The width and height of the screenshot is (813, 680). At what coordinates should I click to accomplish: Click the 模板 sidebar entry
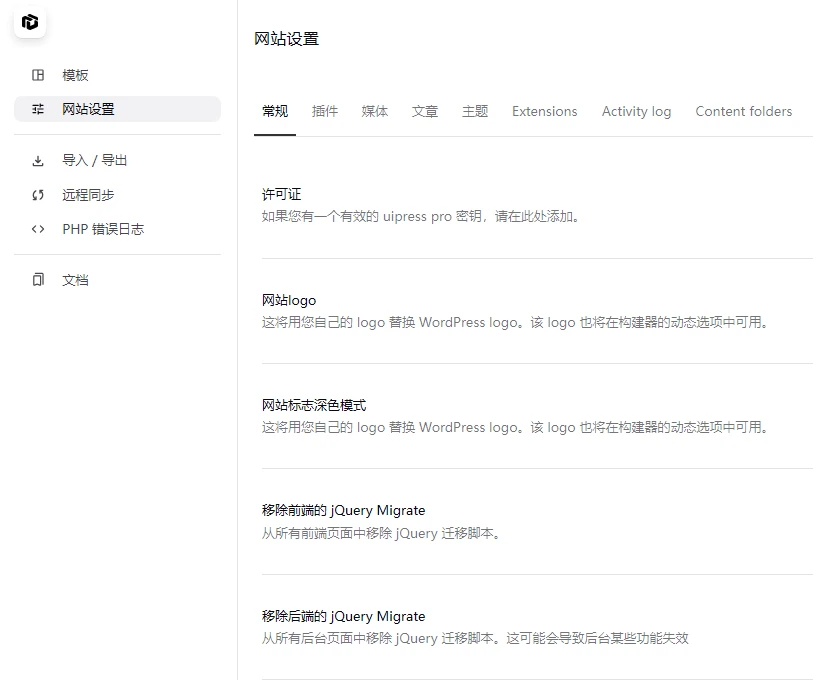click(x=74, y=74)
